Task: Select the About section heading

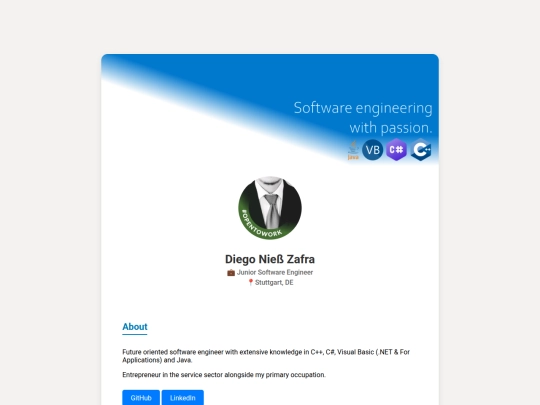Action: click(x=135, y=327)
